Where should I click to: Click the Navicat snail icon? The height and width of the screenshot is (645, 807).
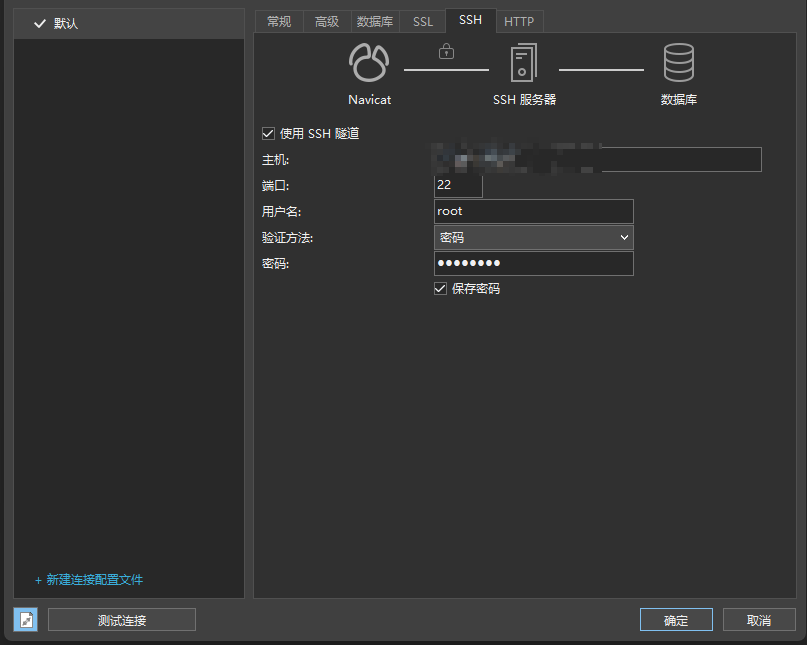pos(369,63)
